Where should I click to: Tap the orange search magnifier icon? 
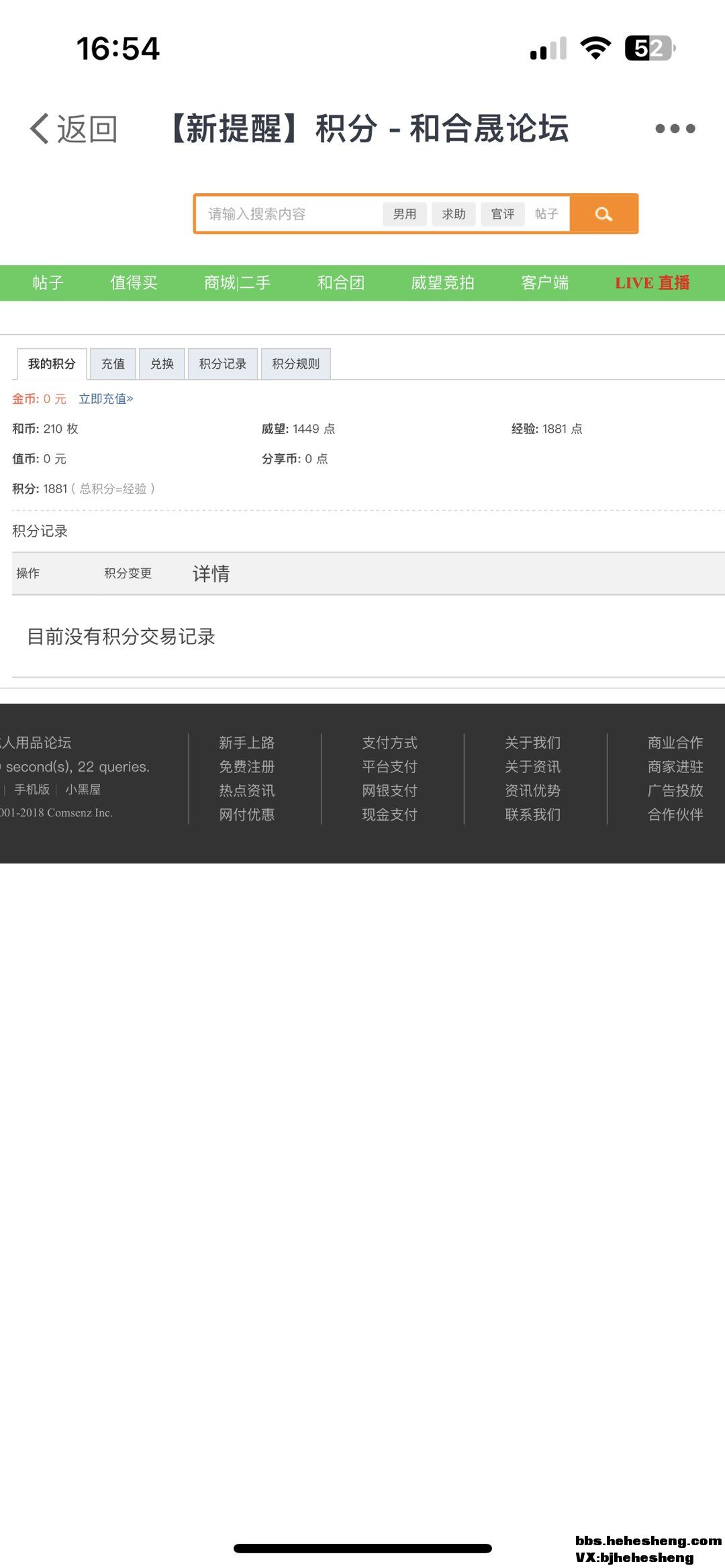pos(603,214)
